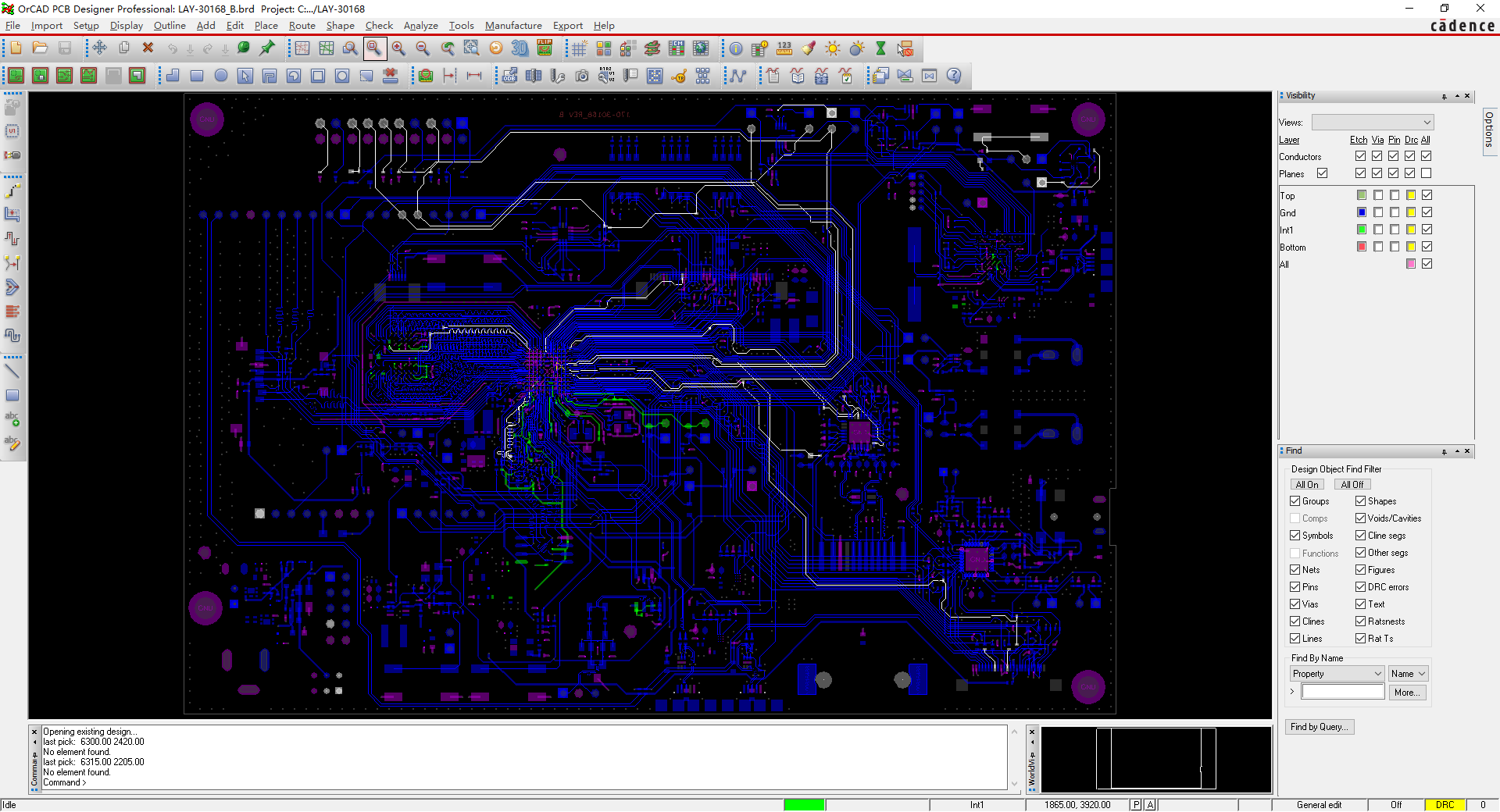
Task: Toggle the grid display icon
Action: pos(579,48)
